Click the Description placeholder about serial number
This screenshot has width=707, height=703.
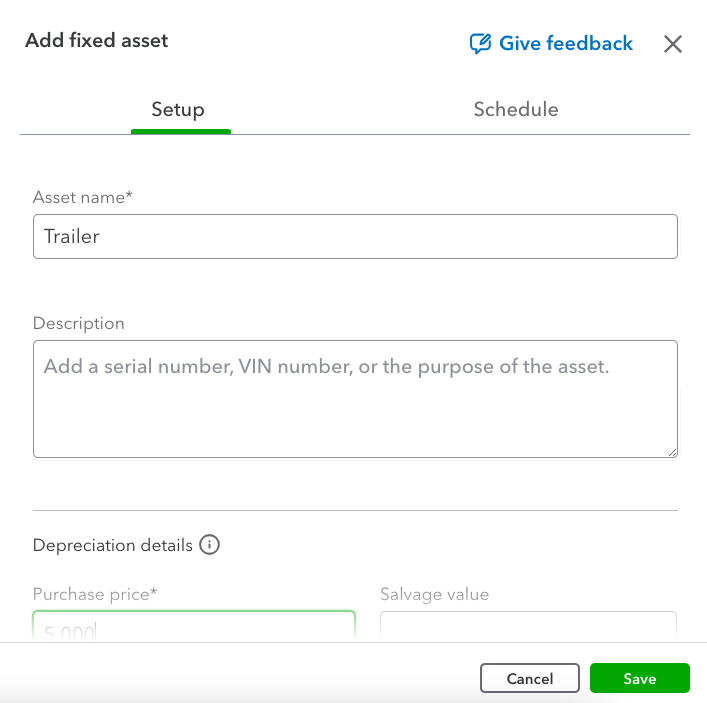coord(325,367)
